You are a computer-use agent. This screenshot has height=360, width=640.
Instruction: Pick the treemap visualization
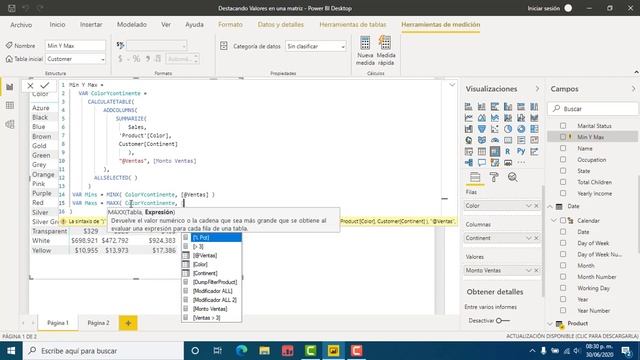(x=534, y=129)
